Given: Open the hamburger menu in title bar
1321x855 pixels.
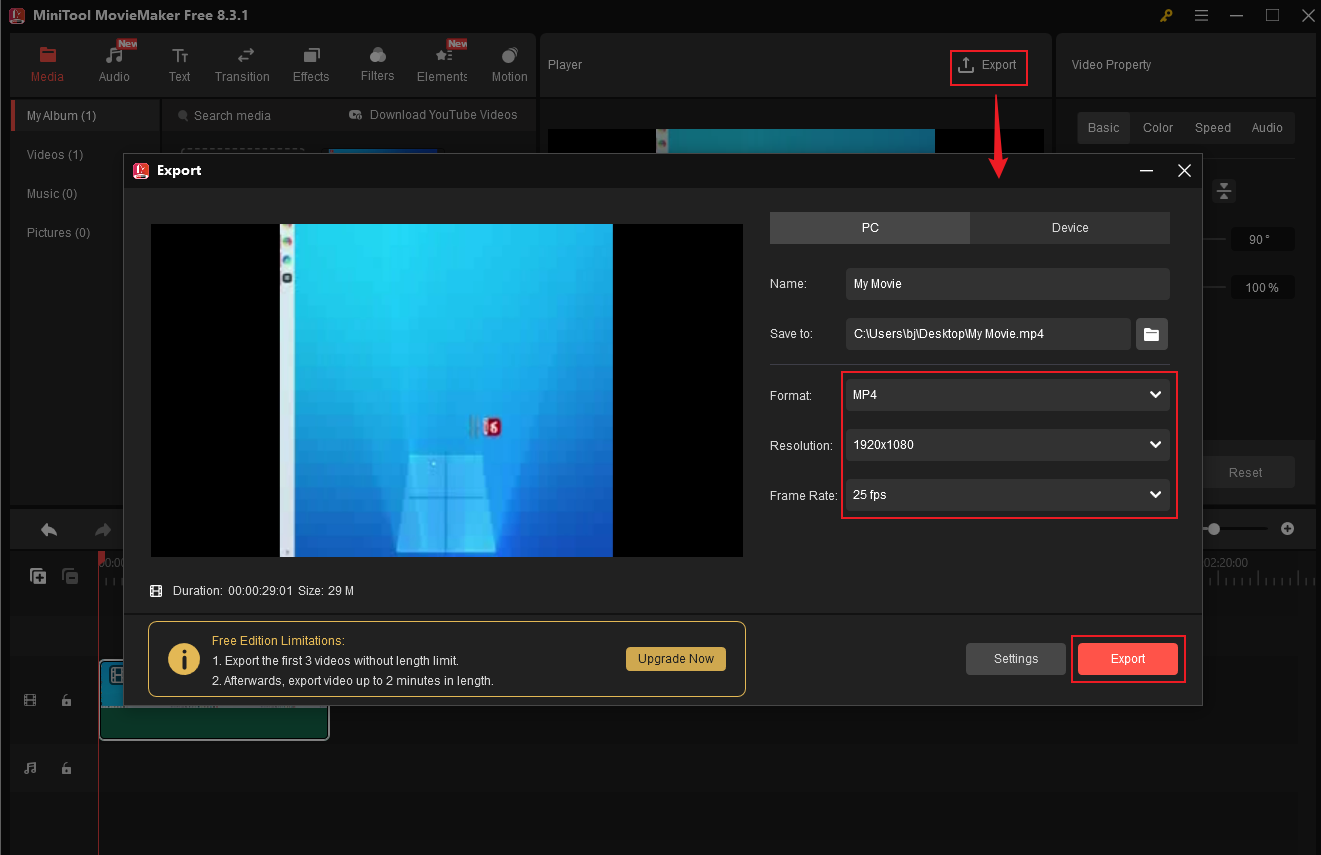Looking at the screenshot, I should [x=1201, y=15].
